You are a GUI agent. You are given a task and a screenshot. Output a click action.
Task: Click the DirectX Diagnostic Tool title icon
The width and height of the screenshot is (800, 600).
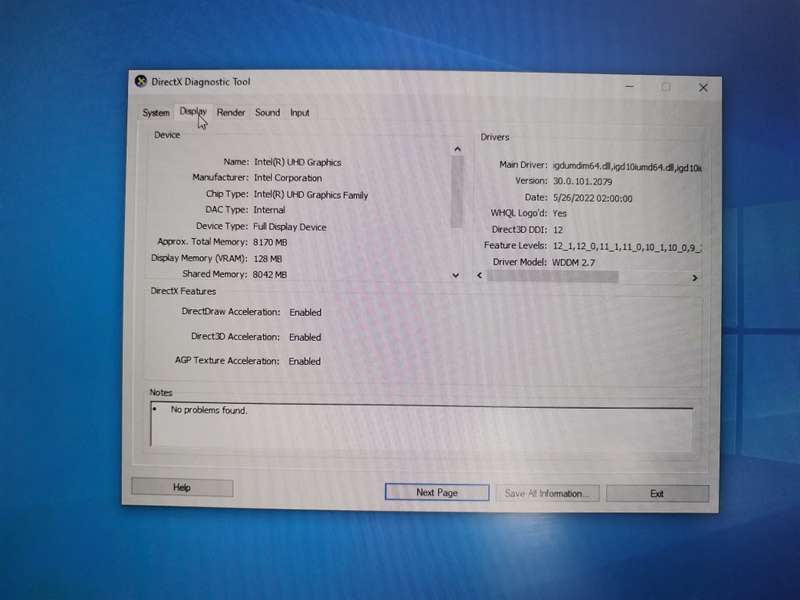pyautogui.click(x=141, y=81)
